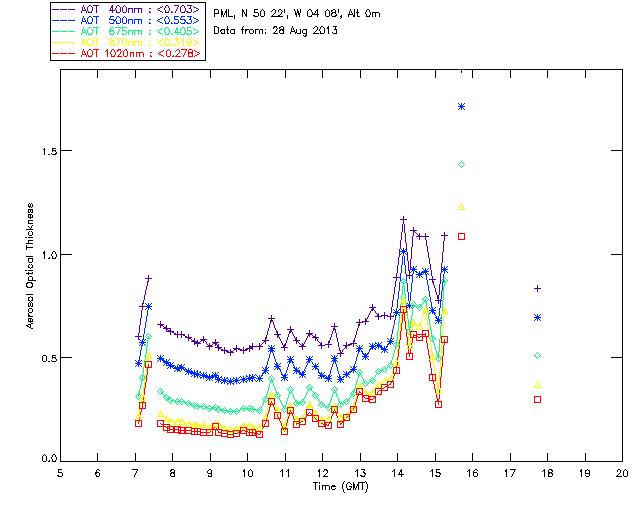The width and height of the screenshot is (640, 512).
Task: Click the AOT 1020nm legend entry
Action: [127, 53]
